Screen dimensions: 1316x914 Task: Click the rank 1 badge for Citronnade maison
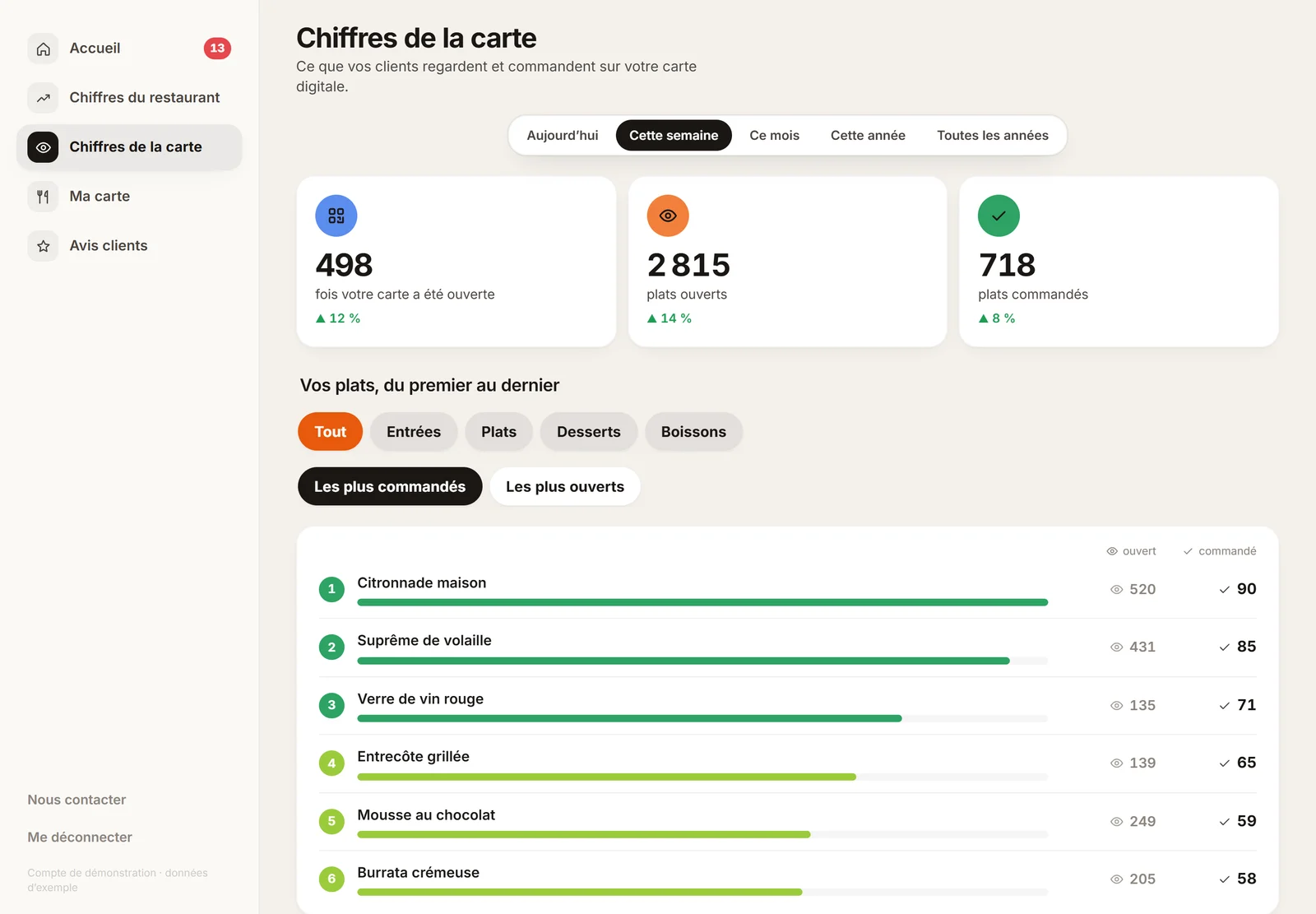point(331,589)
